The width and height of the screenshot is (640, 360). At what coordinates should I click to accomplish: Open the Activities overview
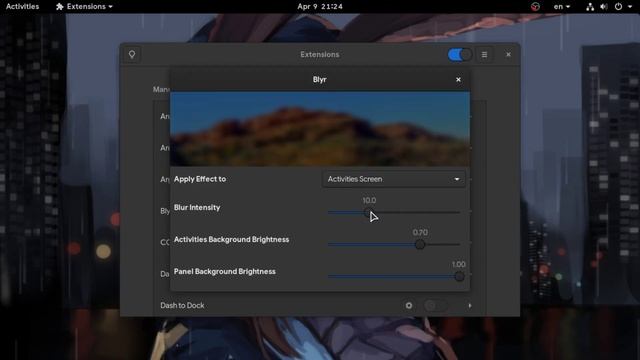point(22,7)
